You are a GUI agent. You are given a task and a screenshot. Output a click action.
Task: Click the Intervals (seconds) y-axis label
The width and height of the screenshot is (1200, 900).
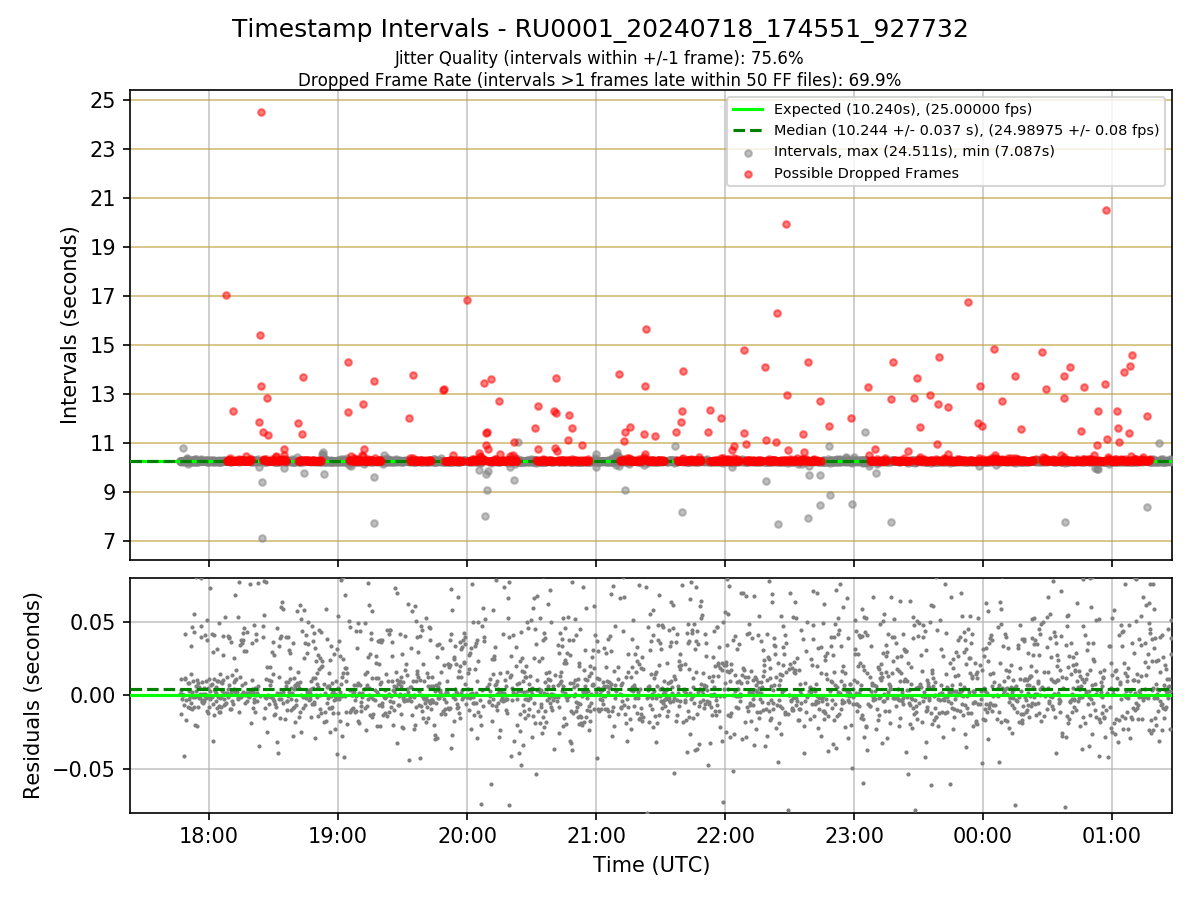point(70,325)
